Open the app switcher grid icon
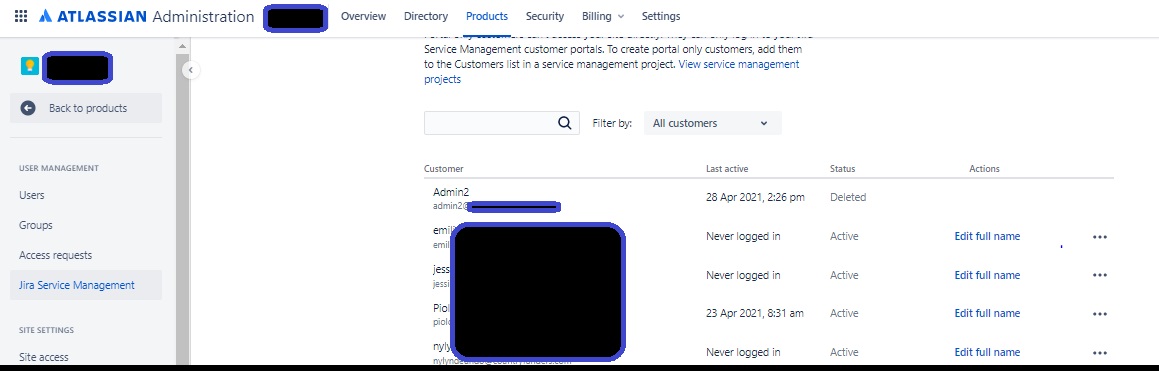Screen dimensions: 1159x371 [21, 16]
